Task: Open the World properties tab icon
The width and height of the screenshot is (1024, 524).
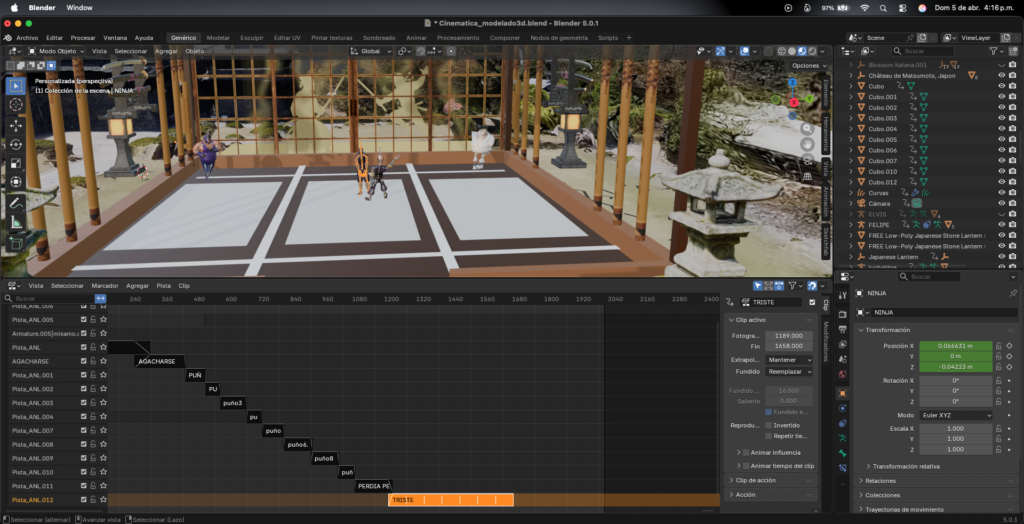Action: click(843, 375)
